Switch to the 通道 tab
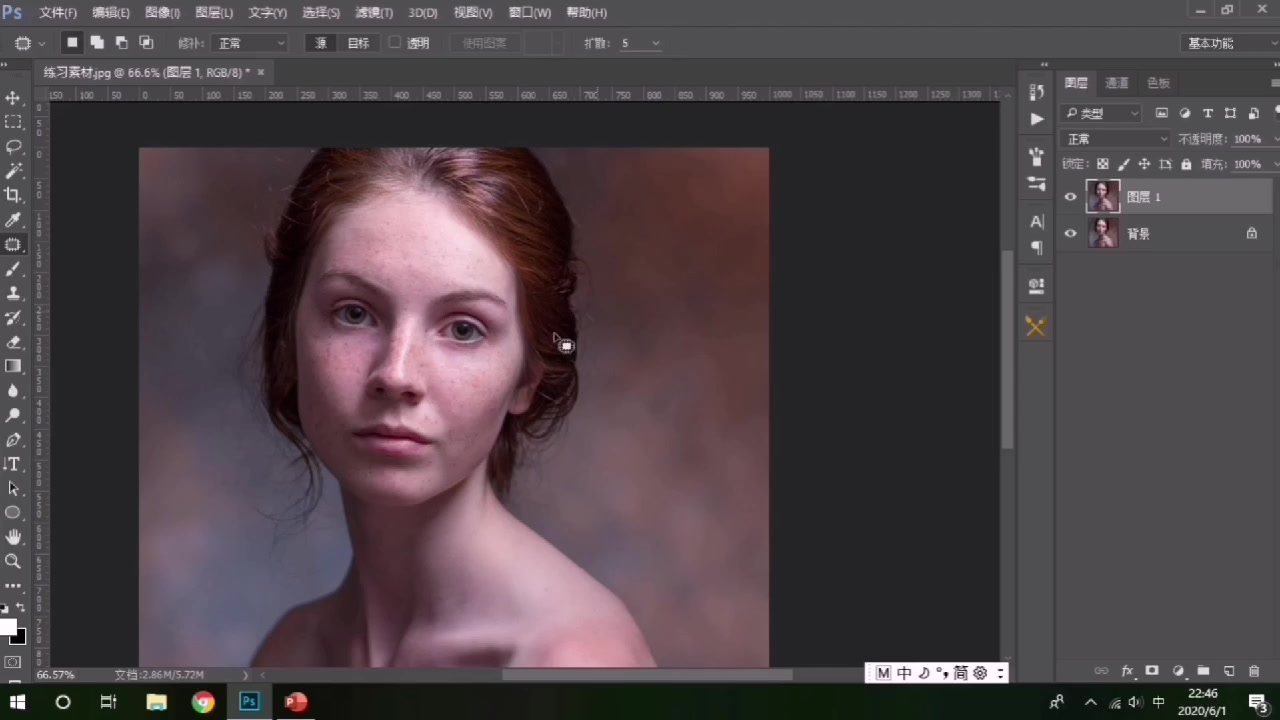1280x720 pixels. click(x=1117, y=83)
